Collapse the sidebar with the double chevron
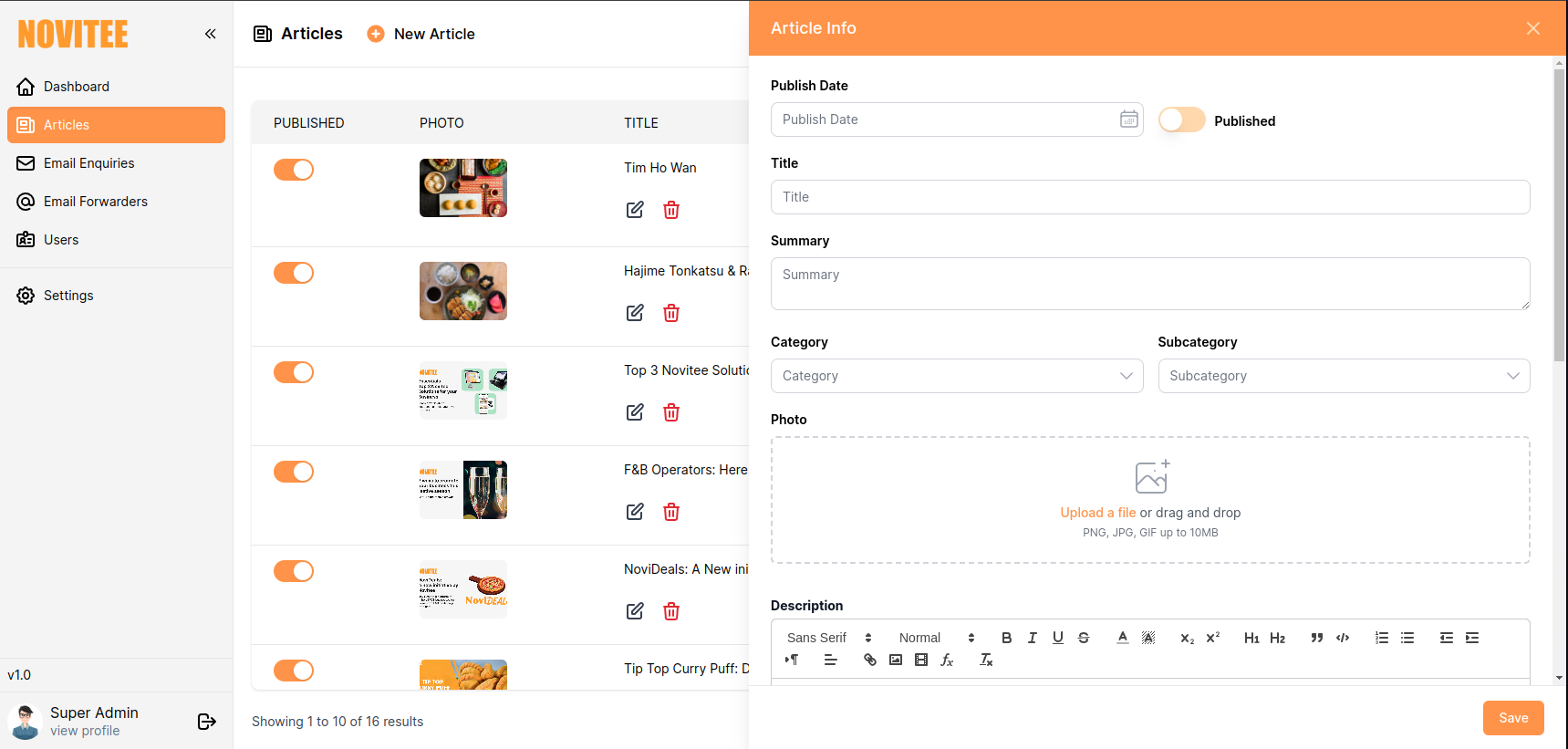Image resolution: width=1568 pixels, height=749 pixels. (211, 34)
